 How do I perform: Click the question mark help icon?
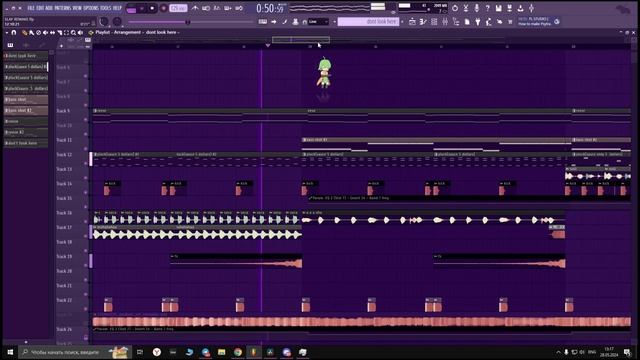(487, 8)
